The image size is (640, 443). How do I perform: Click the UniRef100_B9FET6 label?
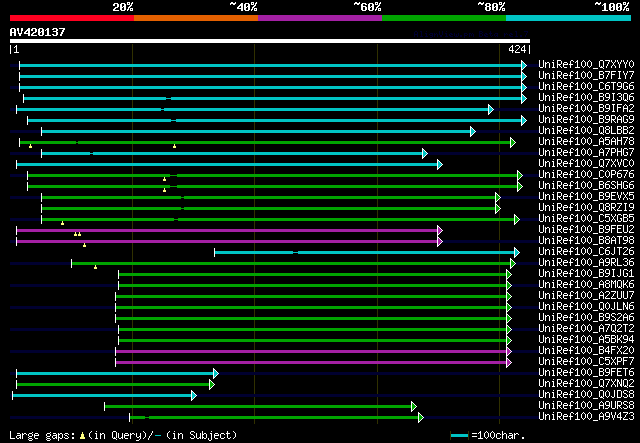point(586,373)
